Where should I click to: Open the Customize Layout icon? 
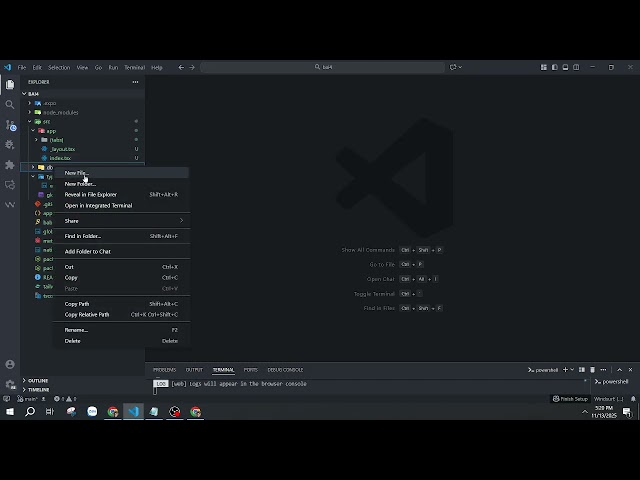544,67
